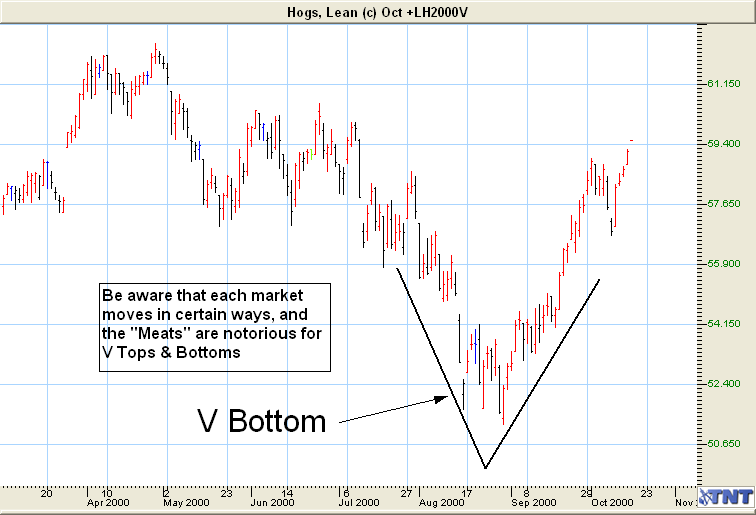Click the 54.150 price axis label
Screen dimensions: 756x515
click(724, 324)
